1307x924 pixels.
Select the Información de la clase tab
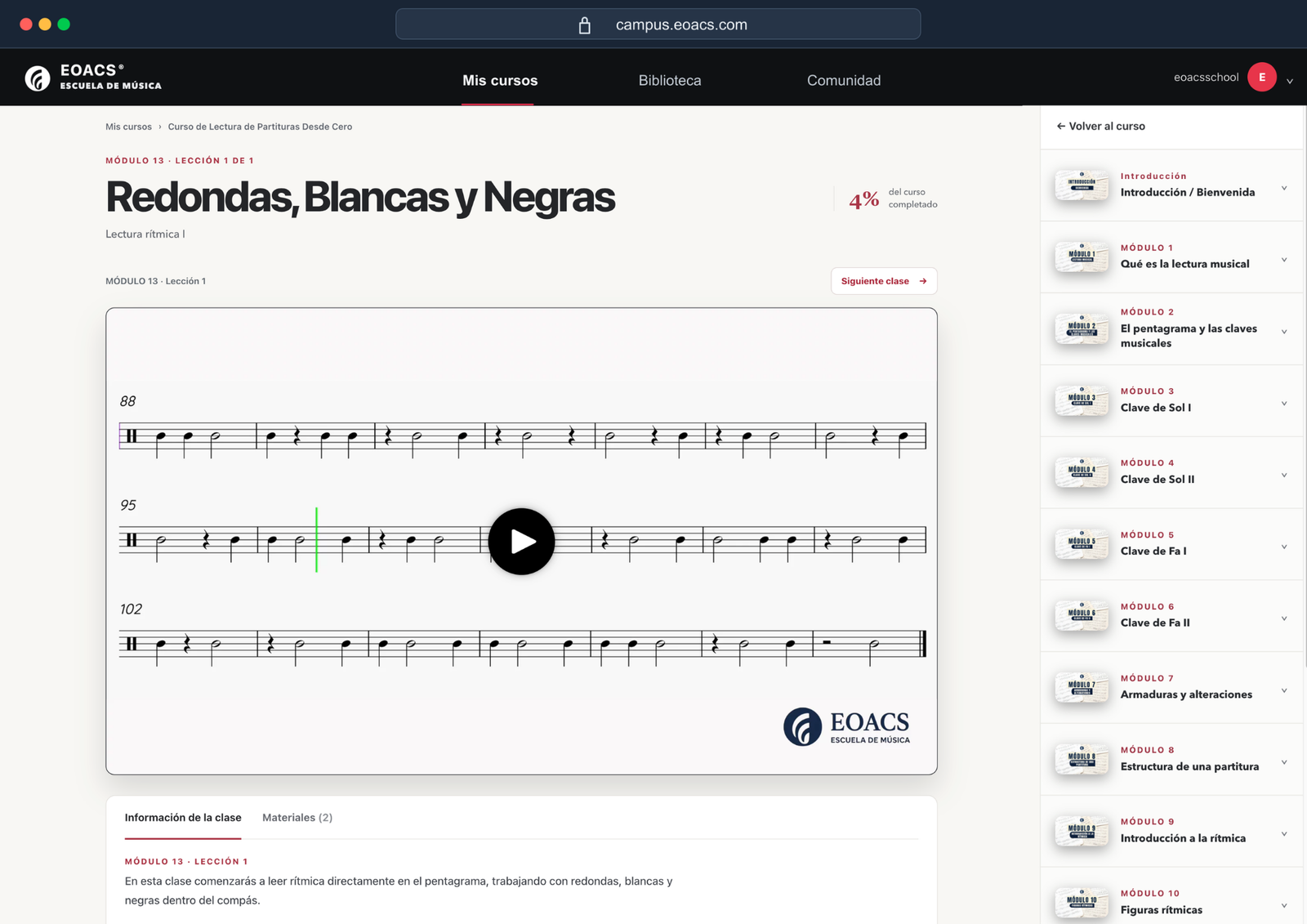(x=183, y=818)
